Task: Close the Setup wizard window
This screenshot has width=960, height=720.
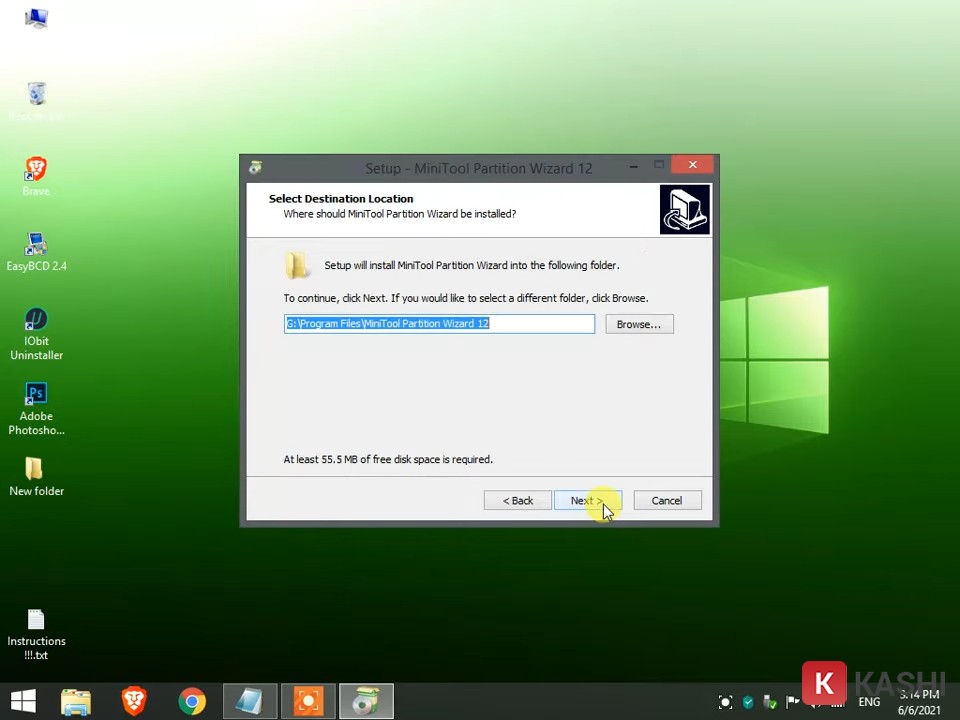Action: [x=692, y=165]
